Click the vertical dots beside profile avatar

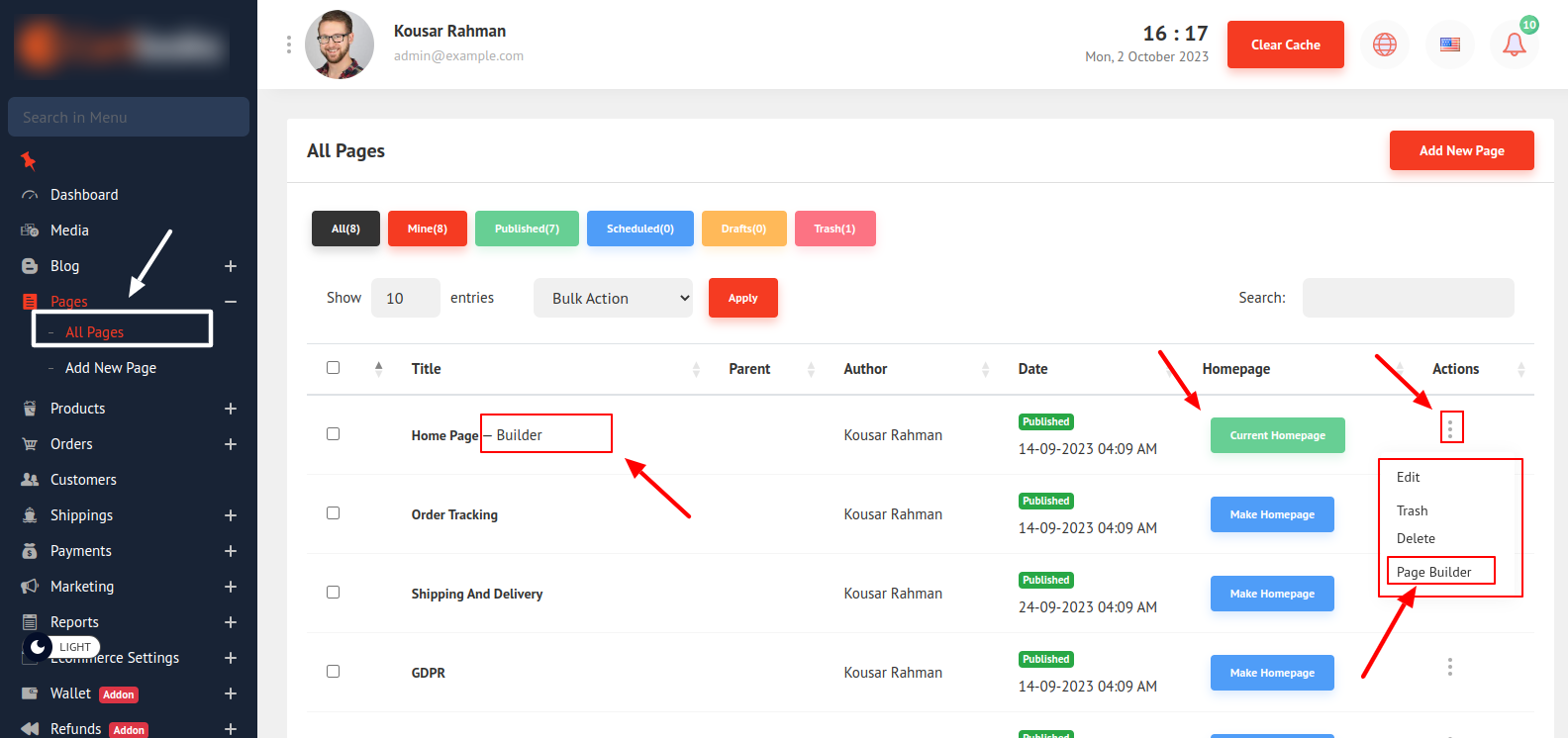(289, 45)
